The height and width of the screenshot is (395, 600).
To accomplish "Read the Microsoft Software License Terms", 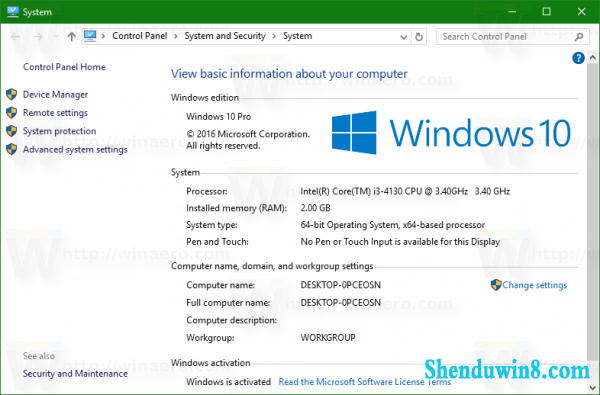I will point(365,382).
